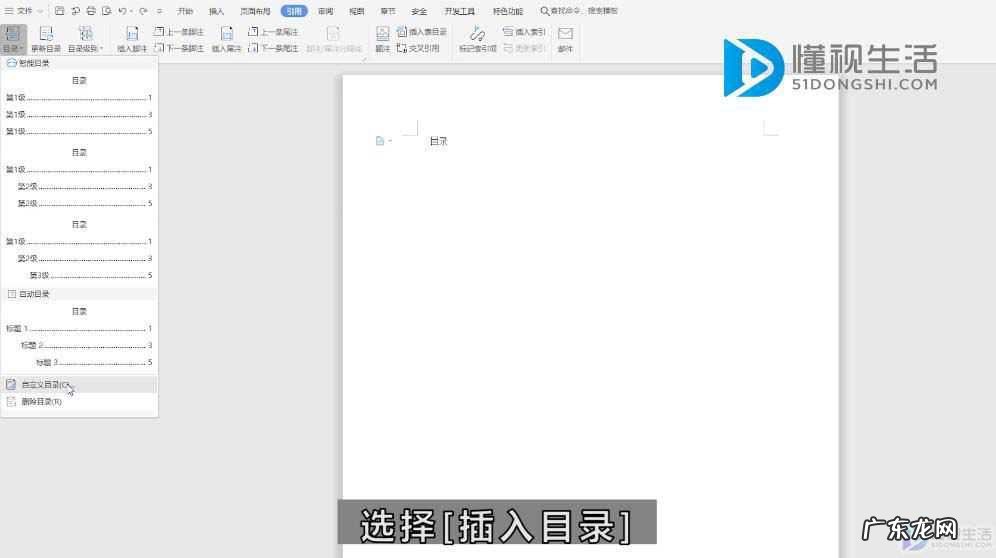Viewport: 996px width, 558px height.
Task: Go to previous footnote with 上一条脚注
Action: (x=178, y=31)
